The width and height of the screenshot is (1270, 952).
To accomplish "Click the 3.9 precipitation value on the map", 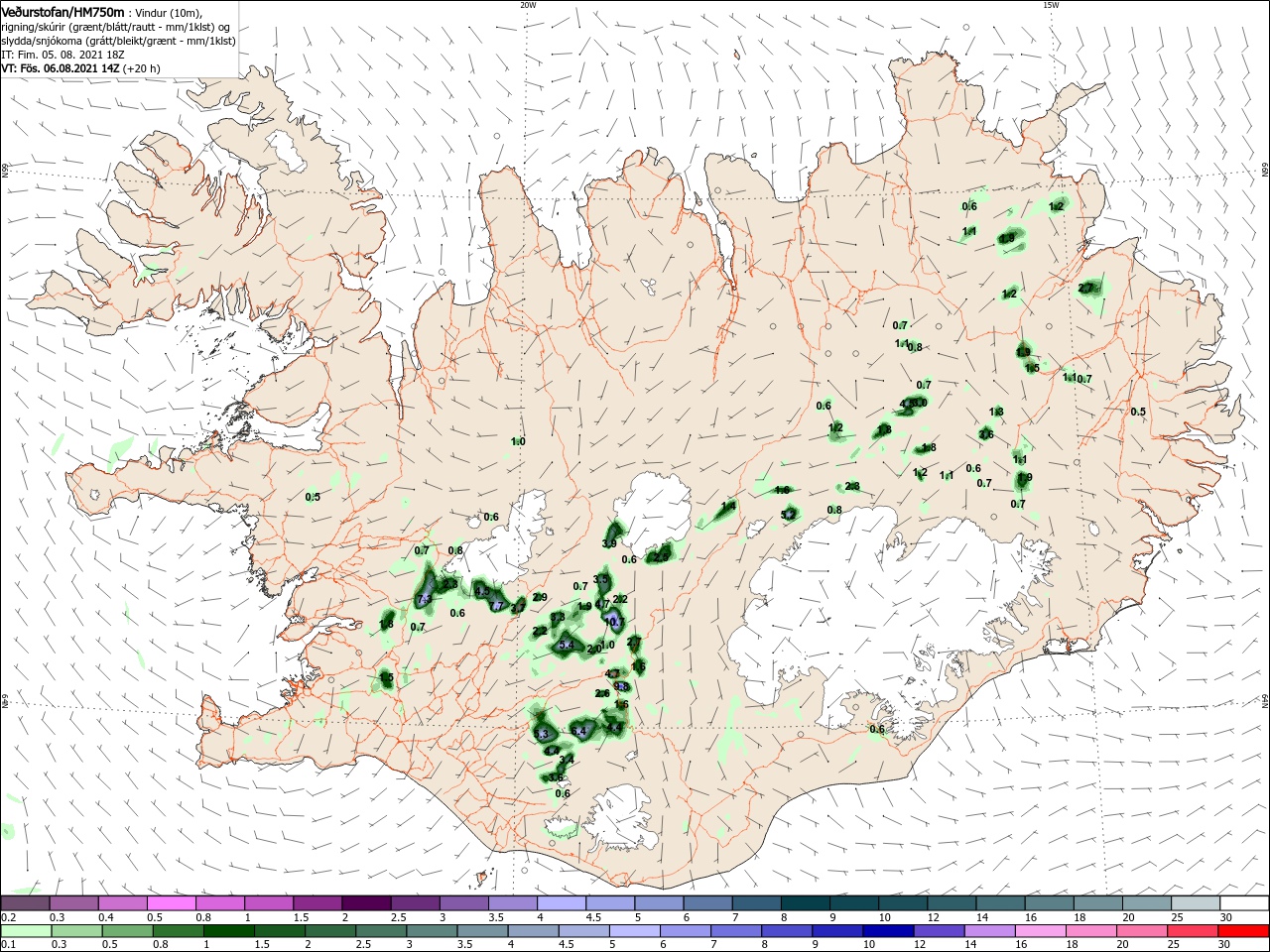I will 610,543.
